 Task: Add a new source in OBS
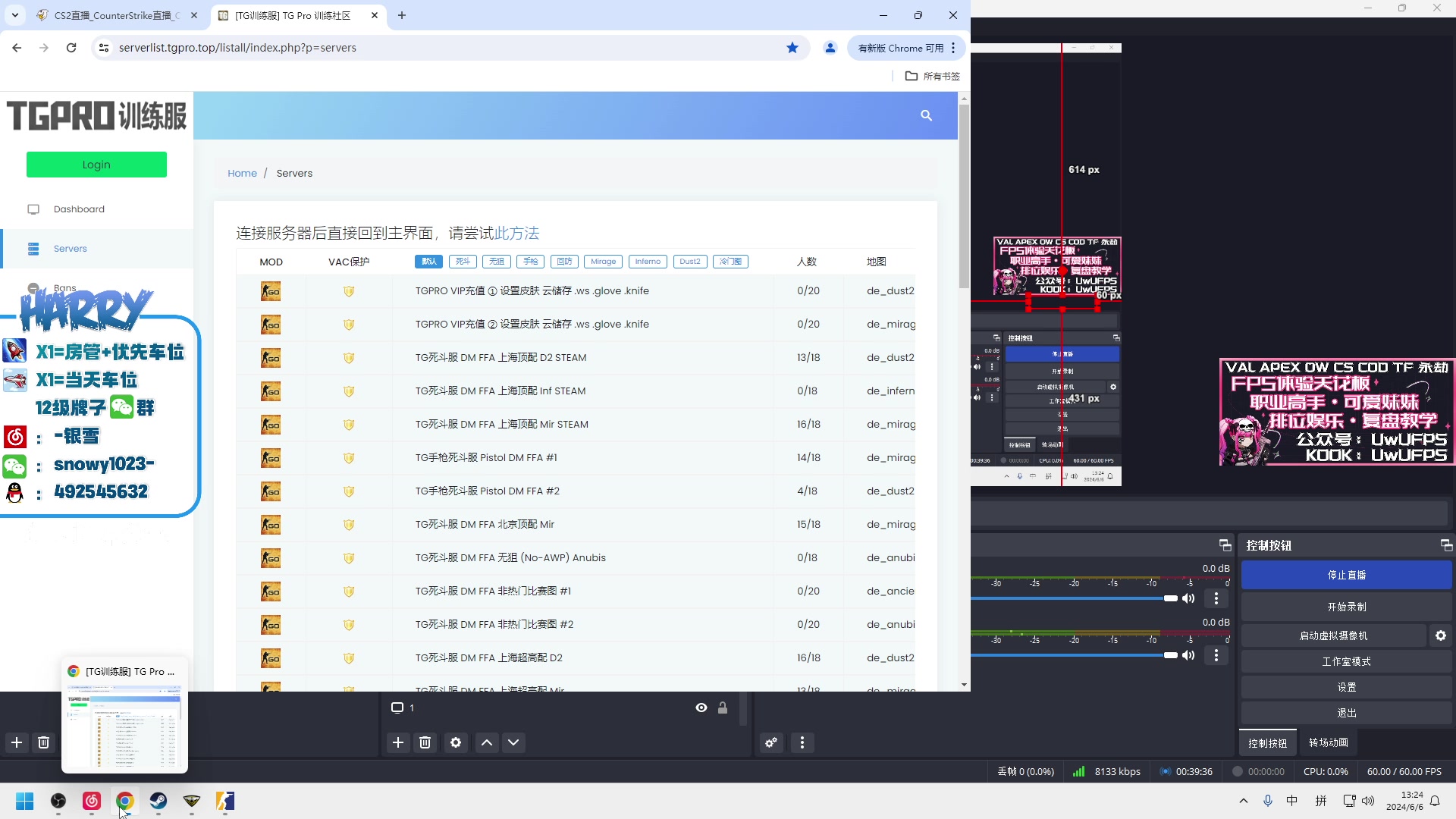coord(398,742)
